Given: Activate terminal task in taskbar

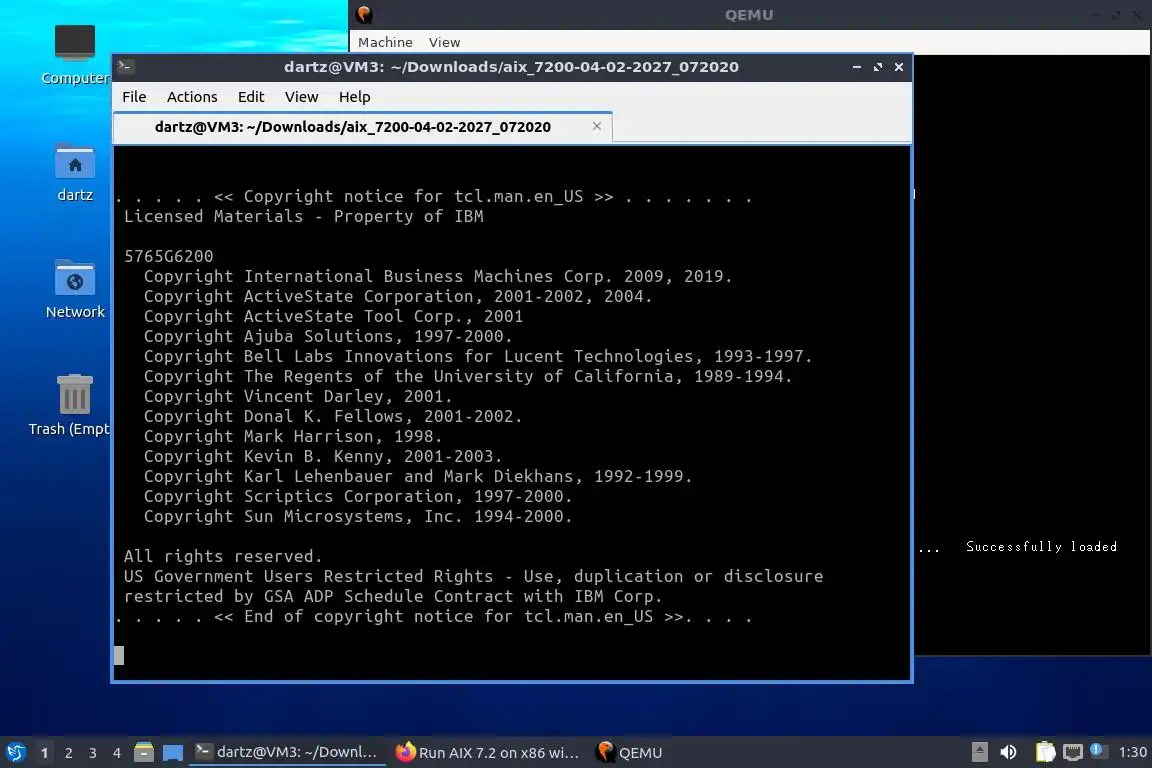Looking at the screenshot, I should [x=287, y=752].
